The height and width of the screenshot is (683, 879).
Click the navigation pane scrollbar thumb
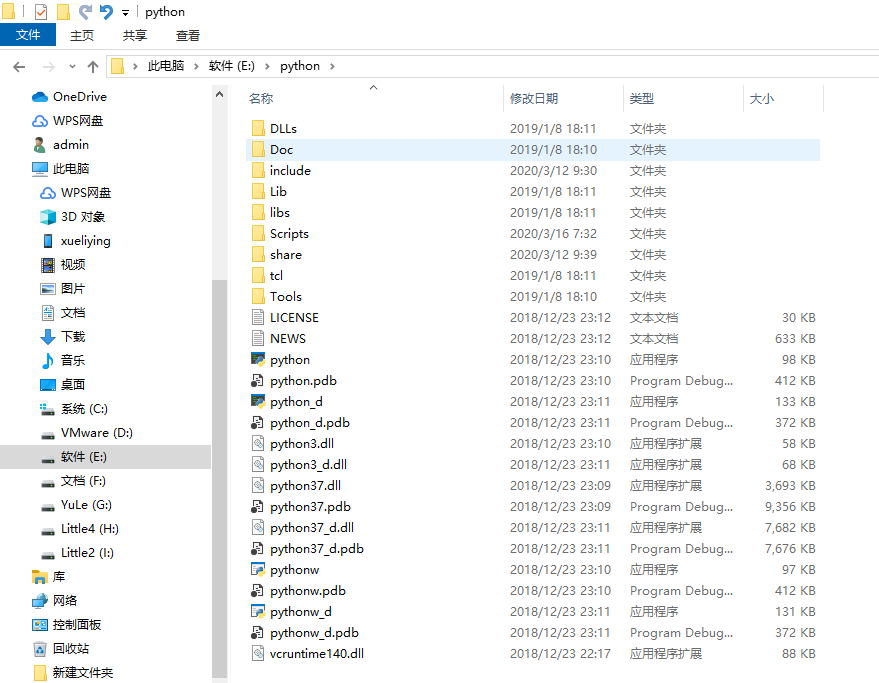click(220, 477)
